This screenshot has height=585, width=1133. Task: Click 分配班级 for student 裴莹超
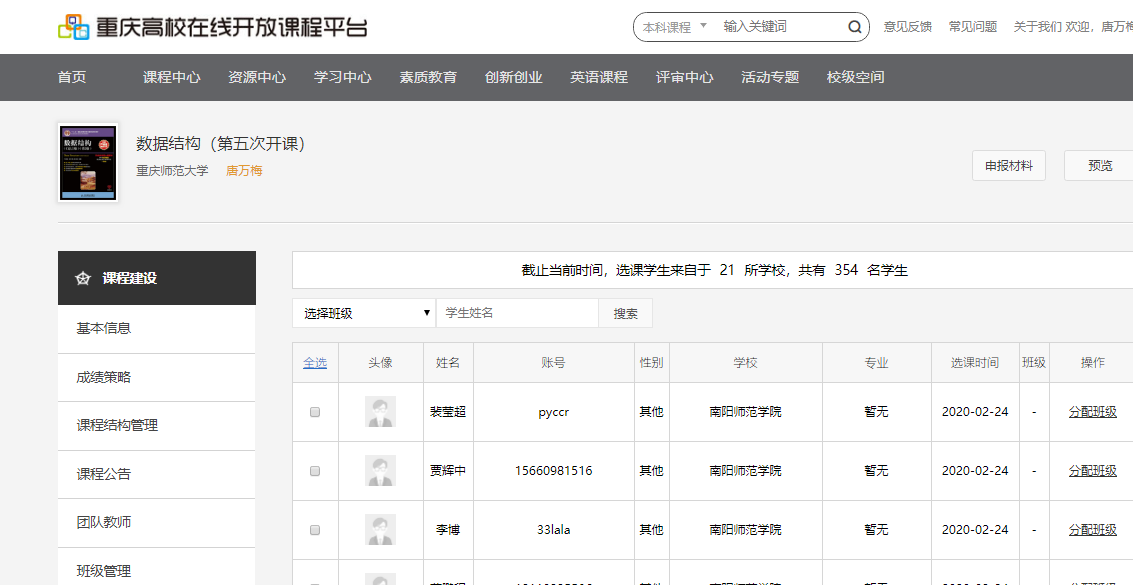coord(1092,412)
